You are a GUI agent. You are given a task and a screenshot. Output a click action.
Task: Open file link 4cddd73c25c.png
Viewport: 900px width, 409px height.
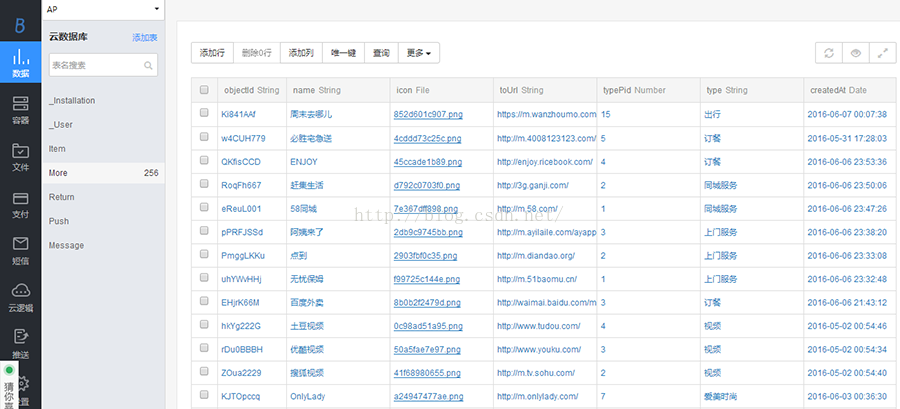click(x=428, y=138)
